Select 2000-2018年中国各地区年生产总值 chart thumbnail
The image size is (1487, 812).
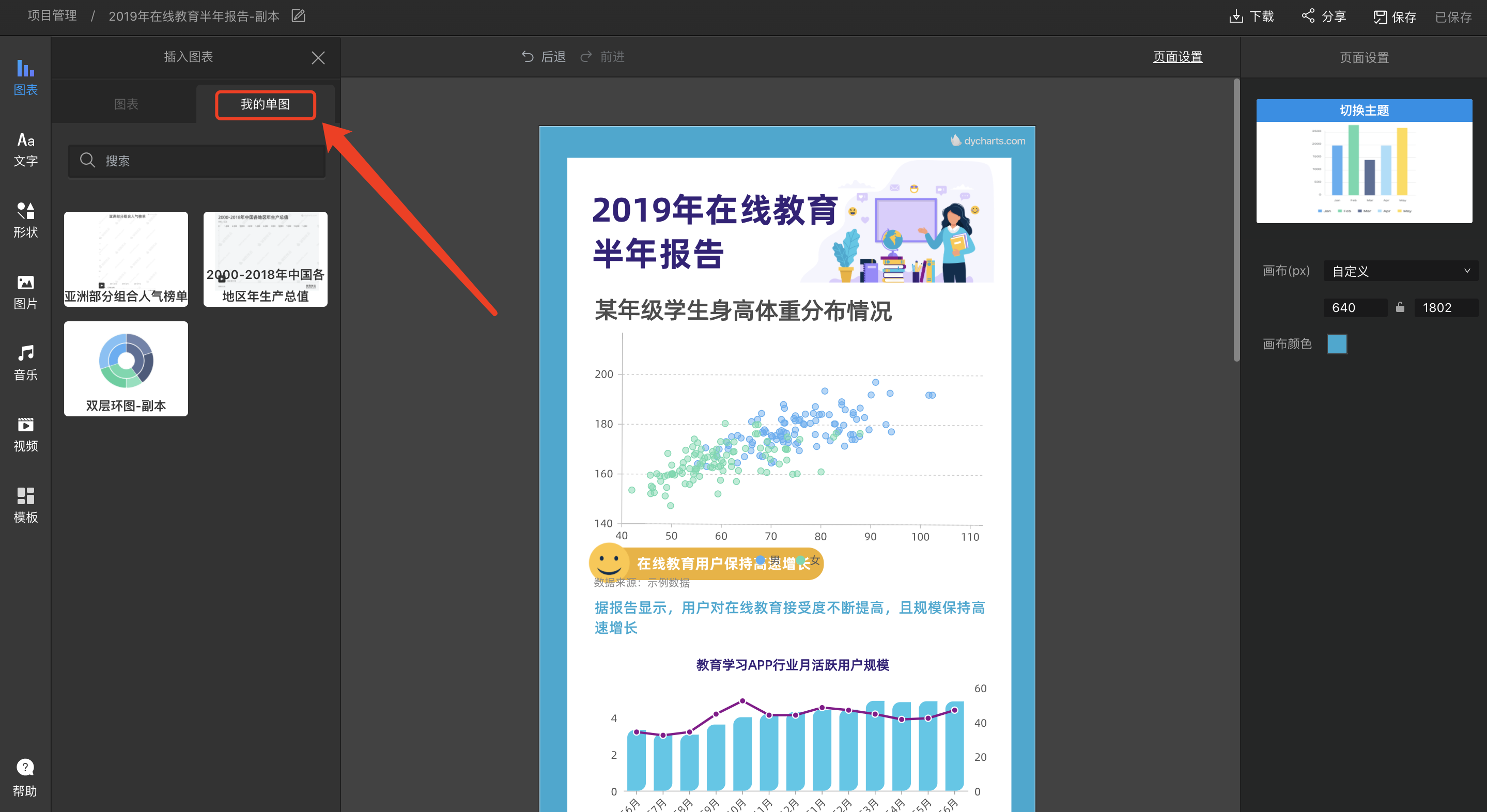[x=266, y=259]
